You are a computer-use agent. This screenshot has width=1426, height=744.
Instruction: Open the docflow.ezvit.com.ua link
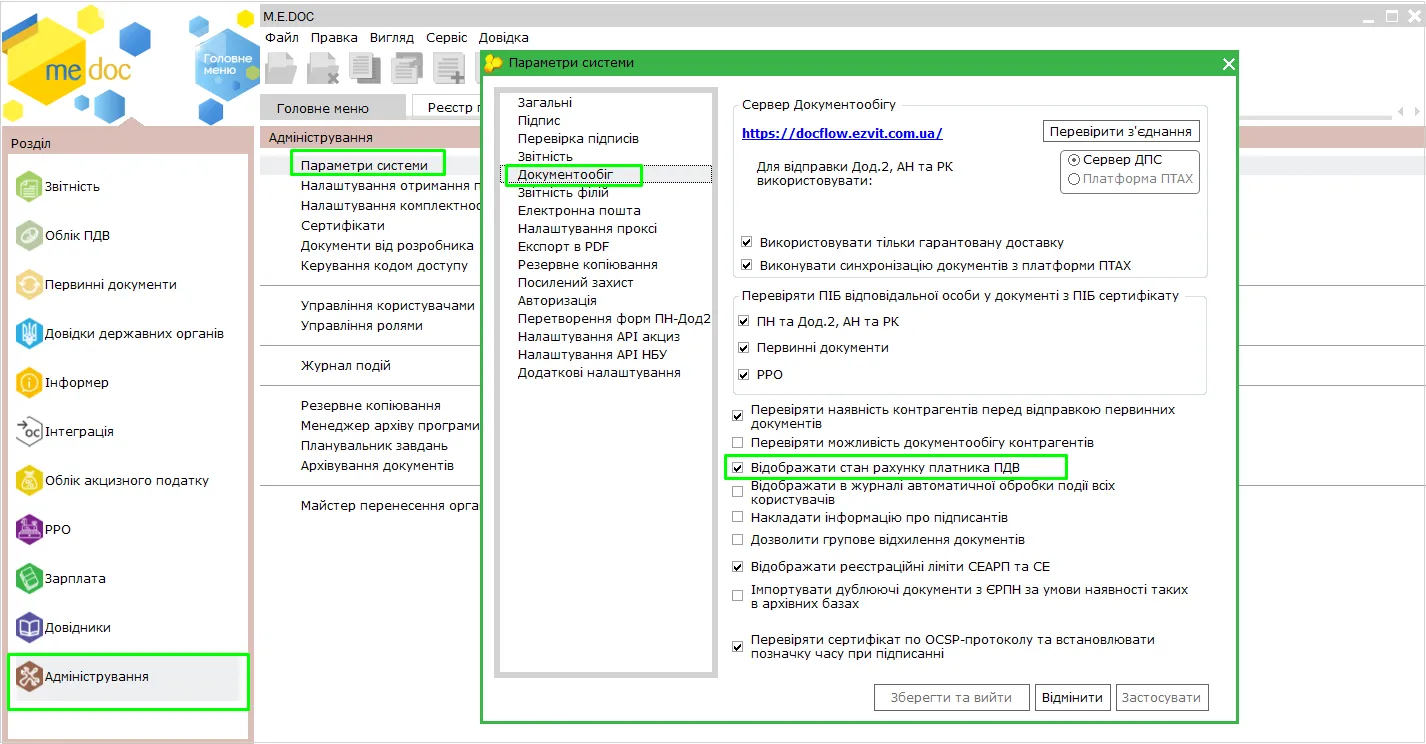(842, 133)
